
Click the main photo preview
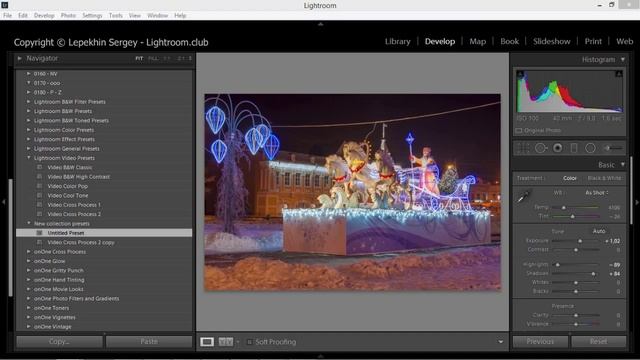coord(352,192)
